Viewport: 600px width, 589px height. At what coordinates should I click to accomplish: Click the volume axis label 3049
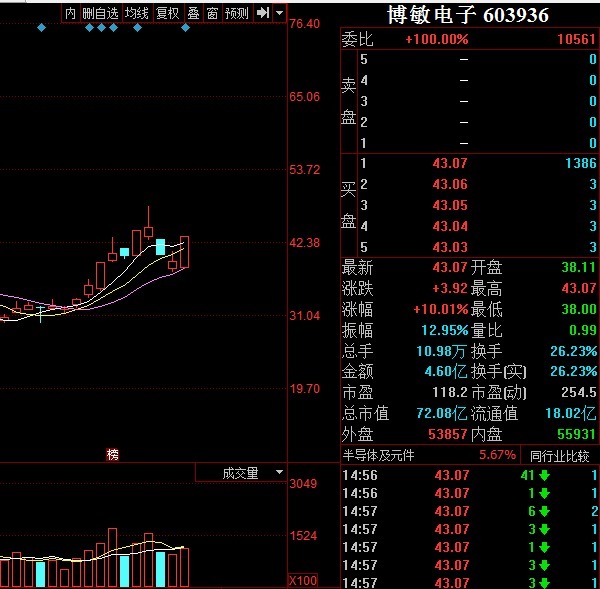pyautogui.click(x=303, y=484)
